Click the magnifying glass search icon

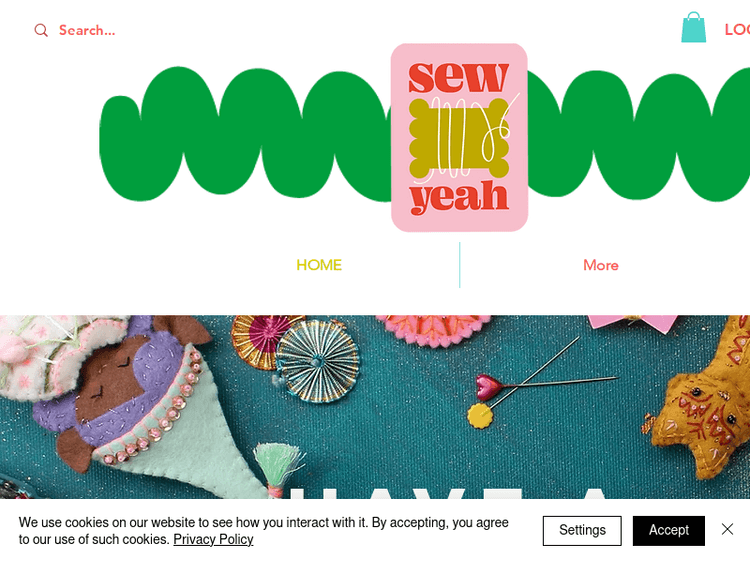[x=41, y=30]
